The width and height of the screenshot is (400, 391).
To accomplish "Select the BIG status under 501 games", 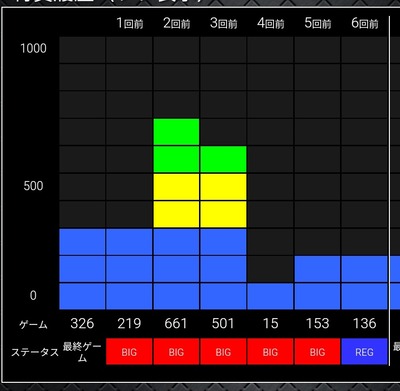I will tap(223, 352).
